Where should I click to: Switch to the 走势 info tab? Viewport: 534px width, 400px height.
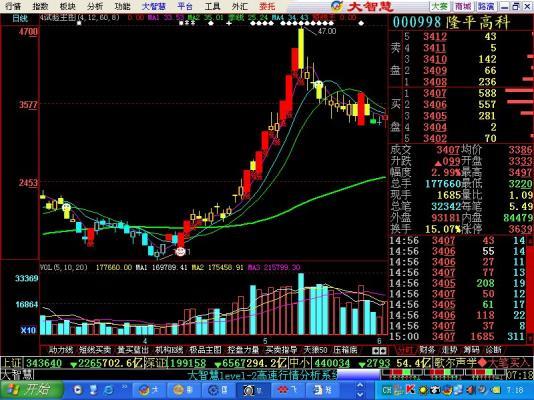click(x=449, y=350)
